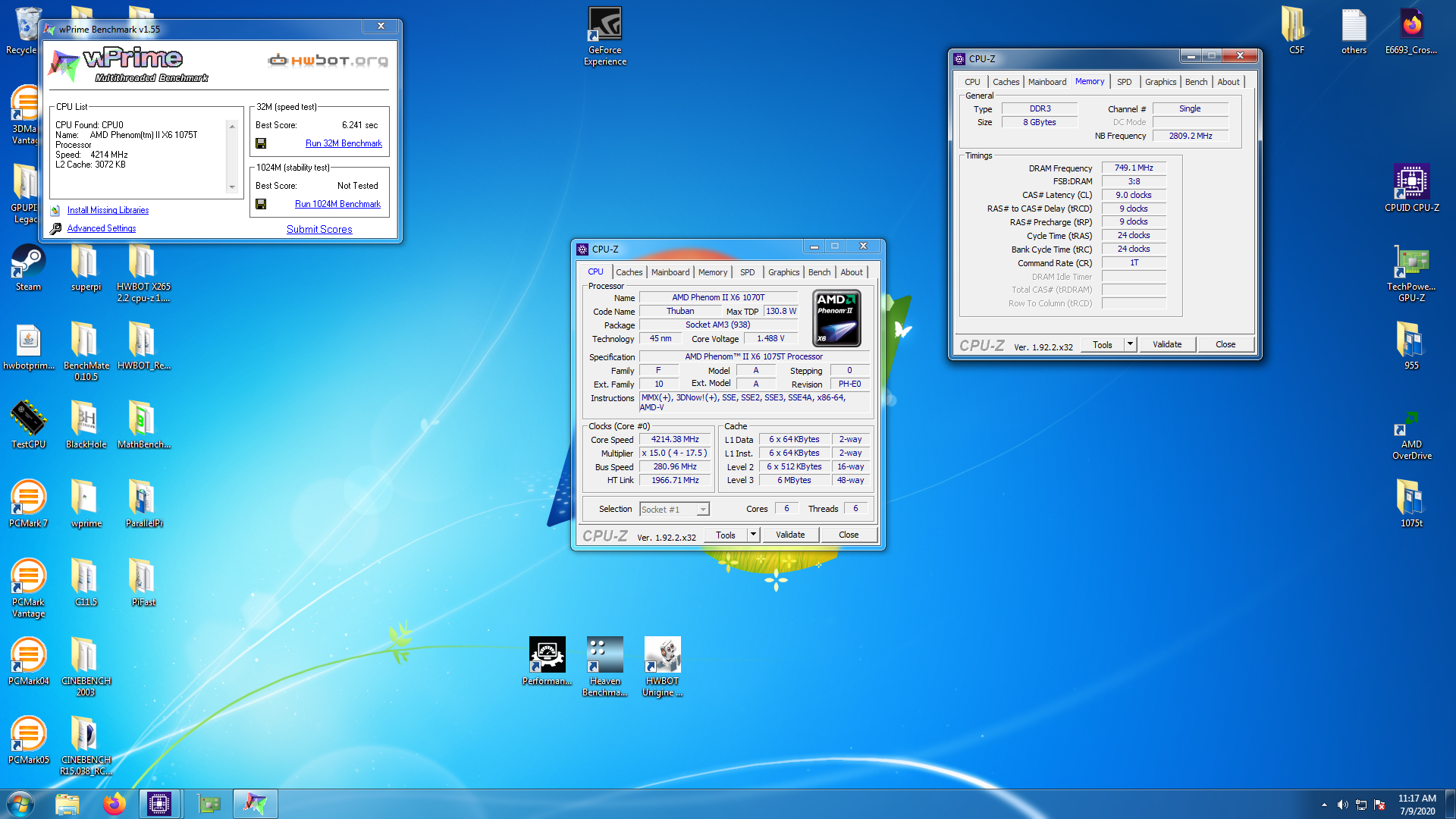Open the BlackHole folder icon
The image size is (1456, 819).
86,425
